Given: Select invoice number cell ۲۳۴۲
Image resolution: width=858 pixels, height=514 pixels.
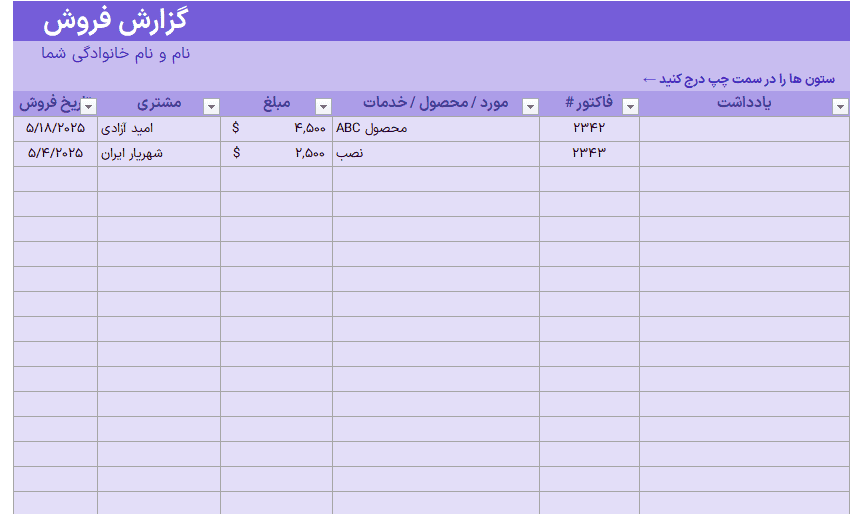Looking at the screenshot, I should tap(589, 129).
